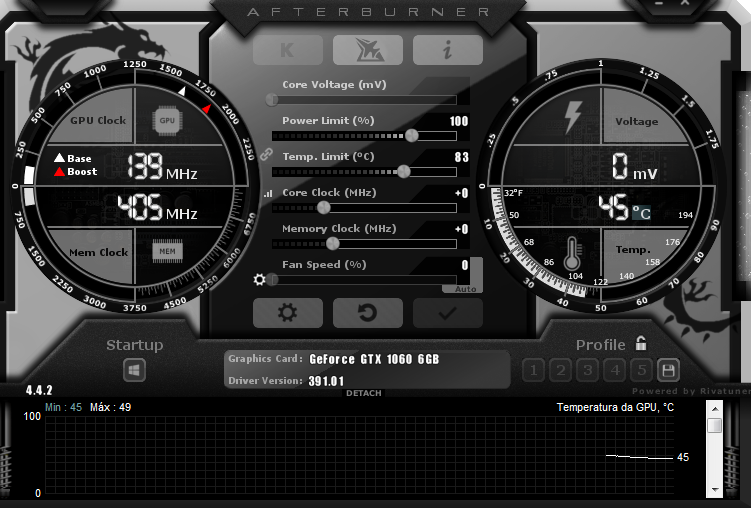
Task: Click the Core Voltage slider handle
Action: [x=272, y=100]
